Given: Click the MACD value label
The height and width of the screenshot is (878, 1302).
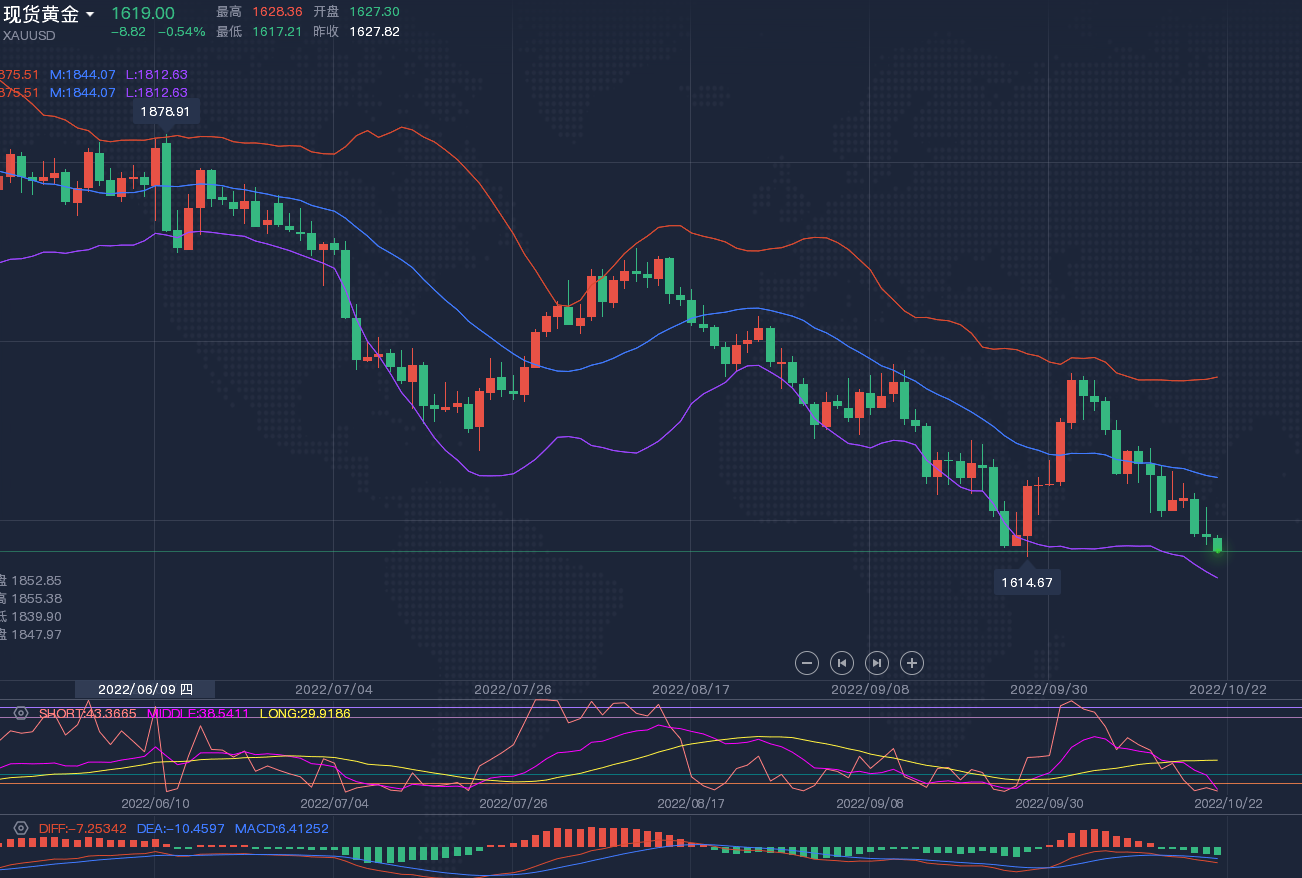Looking at the screenshot, I should coord(281,828).
